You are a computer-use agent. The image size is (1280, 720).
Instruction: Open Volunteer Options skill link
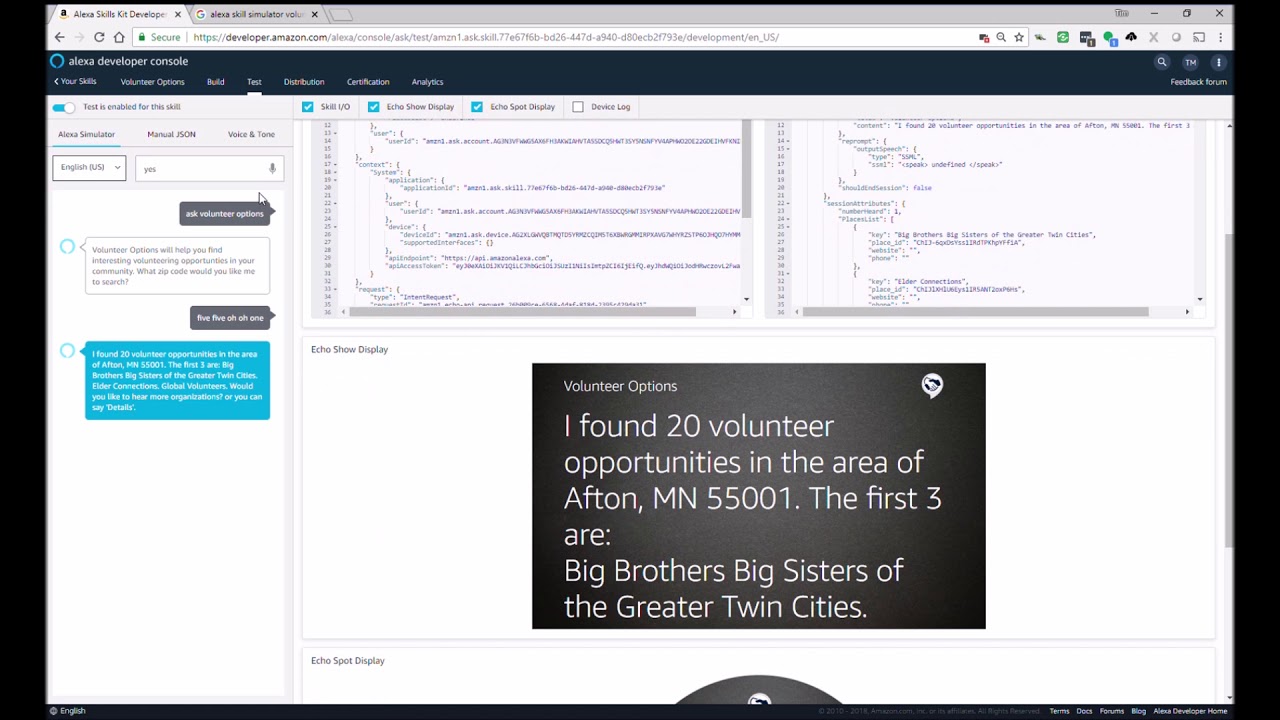coord(152,82)
